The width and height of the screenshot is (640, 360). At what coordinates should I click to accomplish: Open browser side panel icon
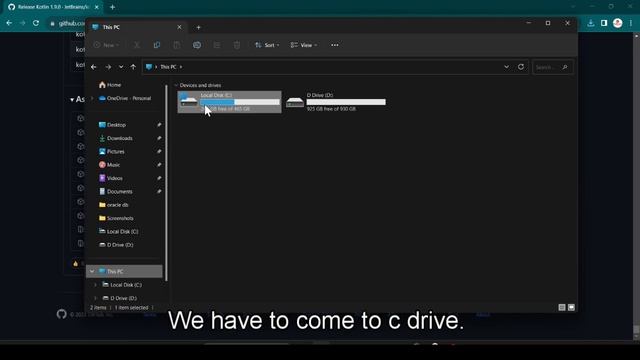pyautogui.click(x=604, y=23)
